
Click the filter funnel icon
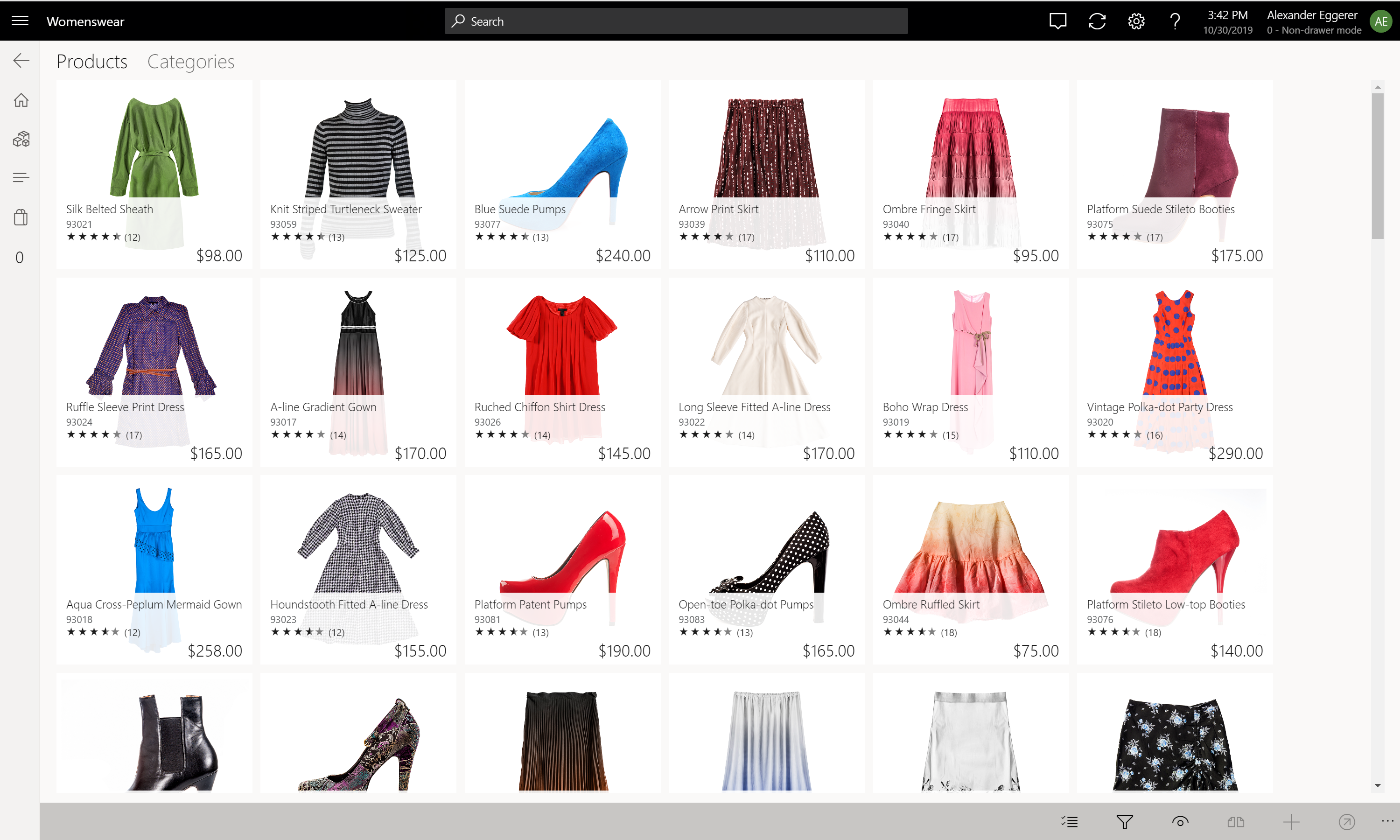pos(1124,821)
